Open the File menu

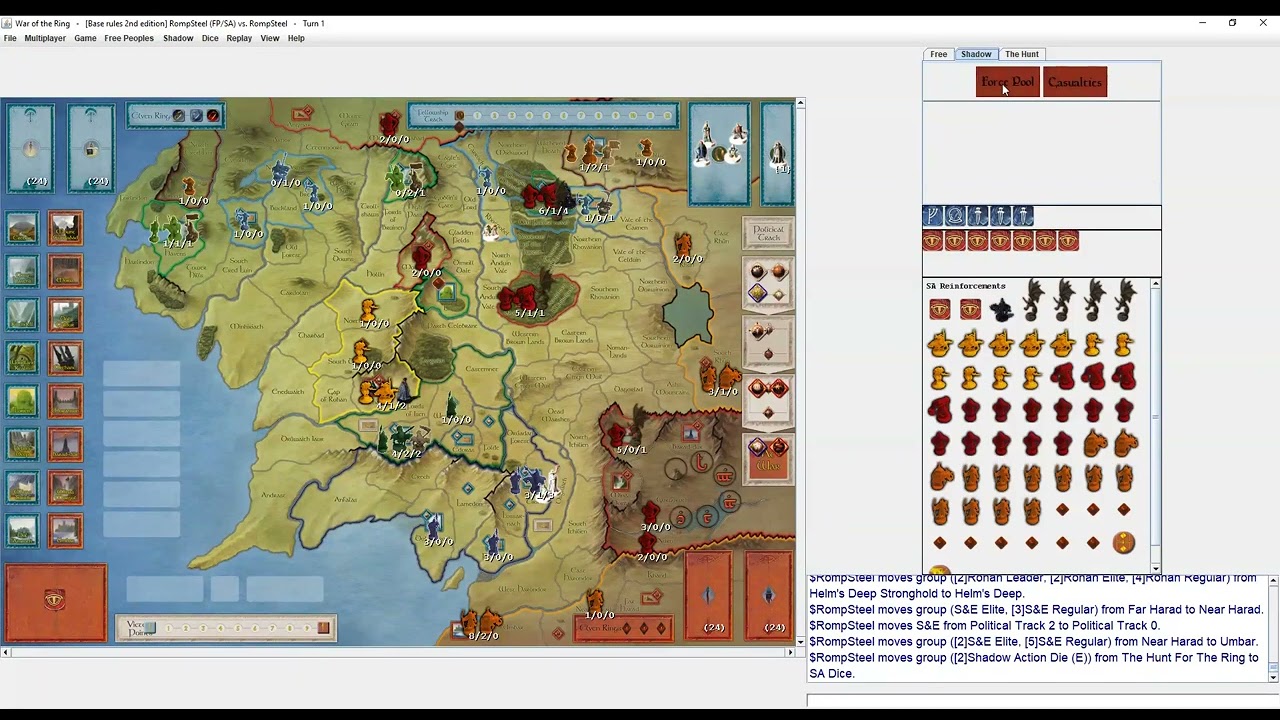(x=10, y=38)
